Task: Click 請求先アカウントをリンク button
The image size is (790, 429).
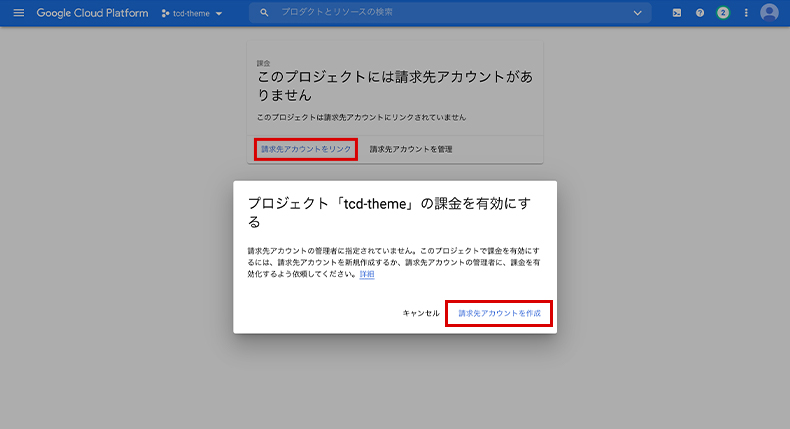Action: 306,149
